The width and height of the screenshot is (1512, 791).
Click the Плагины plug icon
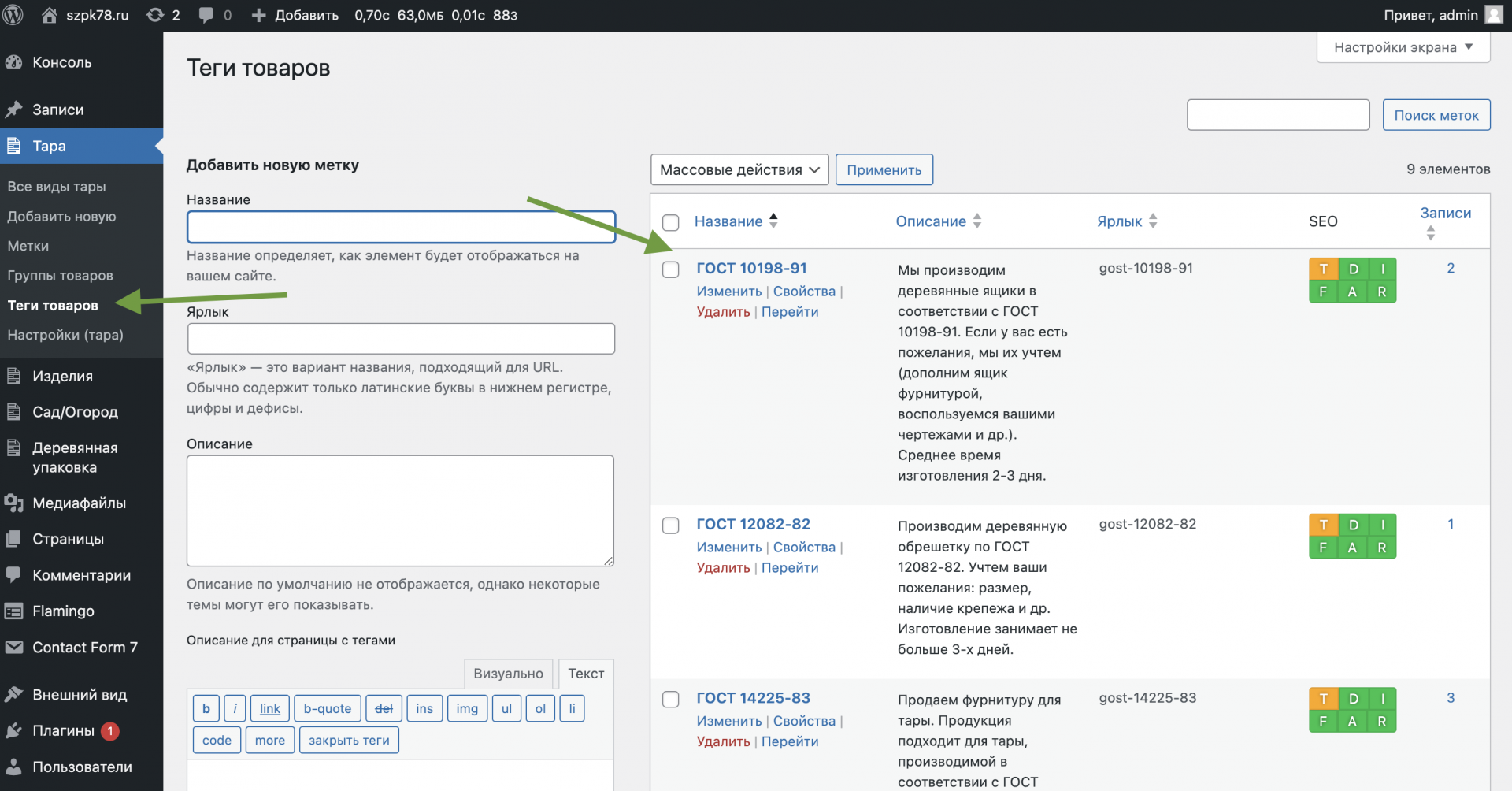pos(14,730)
